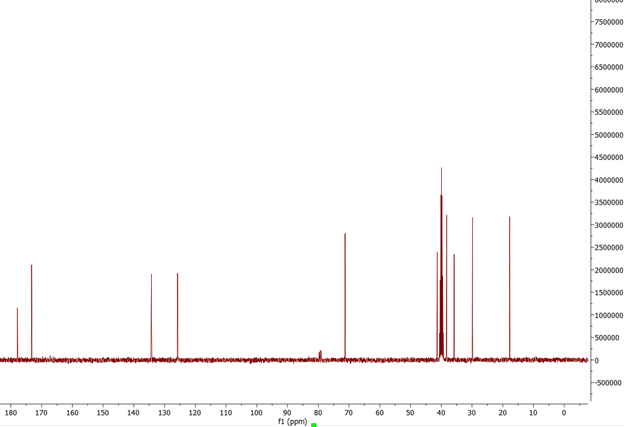Click the intensity label "6000000"
Screen dimensions: 624x427
(609, 90)
